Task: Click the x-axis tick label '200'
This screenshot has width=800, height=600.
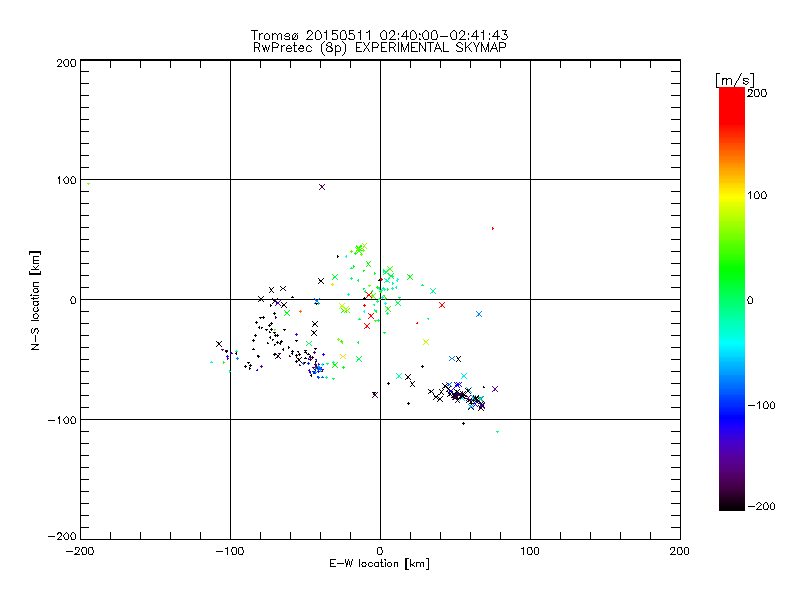Action: click(680, 551)
